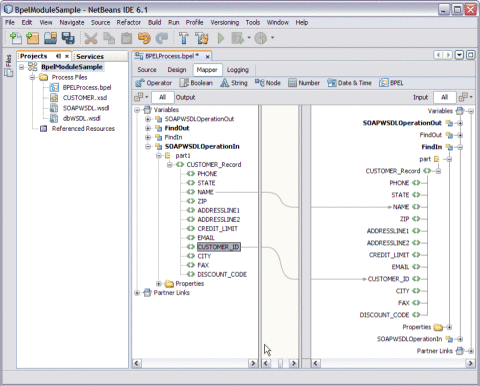Click the Profile Main Project icon
Screen dimensions: 480x386
261,38
